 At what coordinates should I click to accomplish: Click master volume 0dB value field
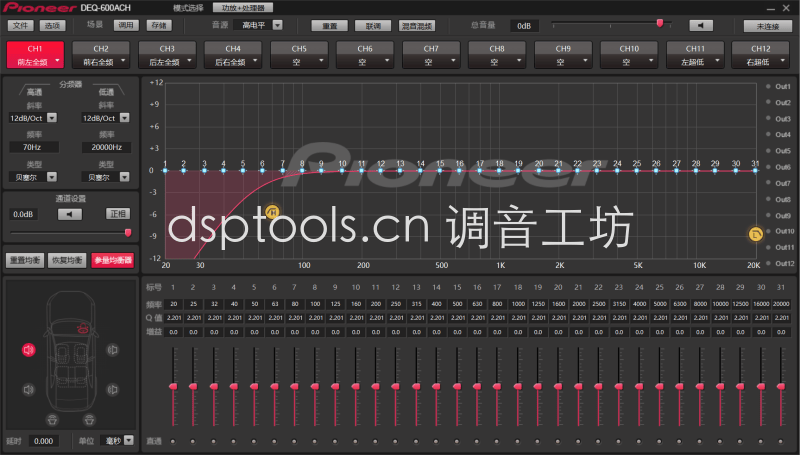524,26
